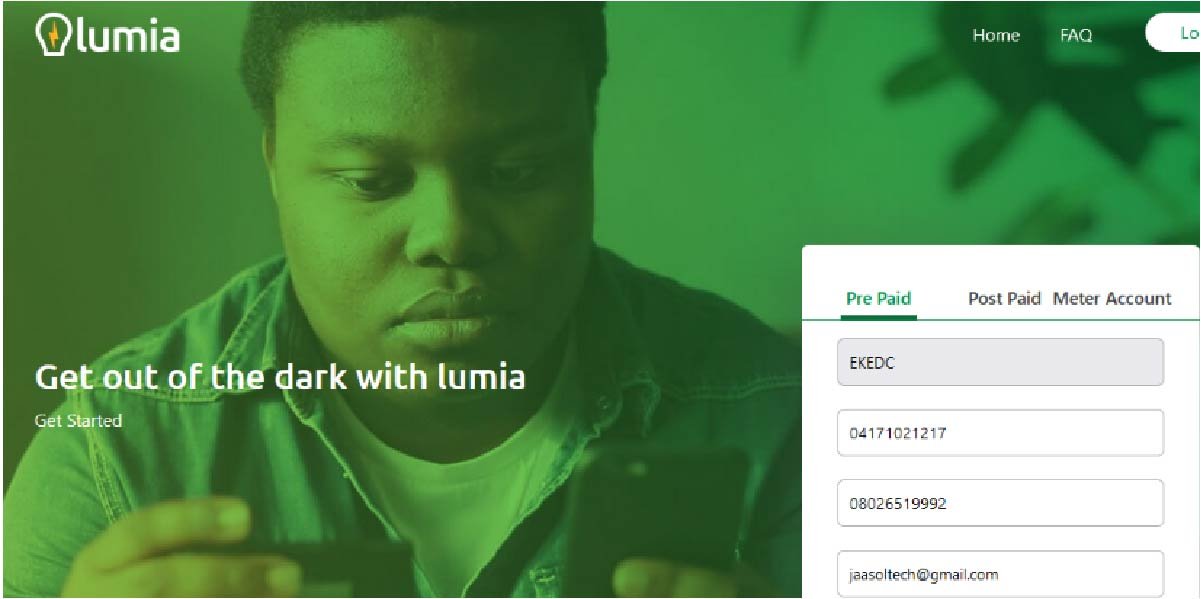Open the Home navigation link
Screen dimensions: 1201x599
point(996,35)
